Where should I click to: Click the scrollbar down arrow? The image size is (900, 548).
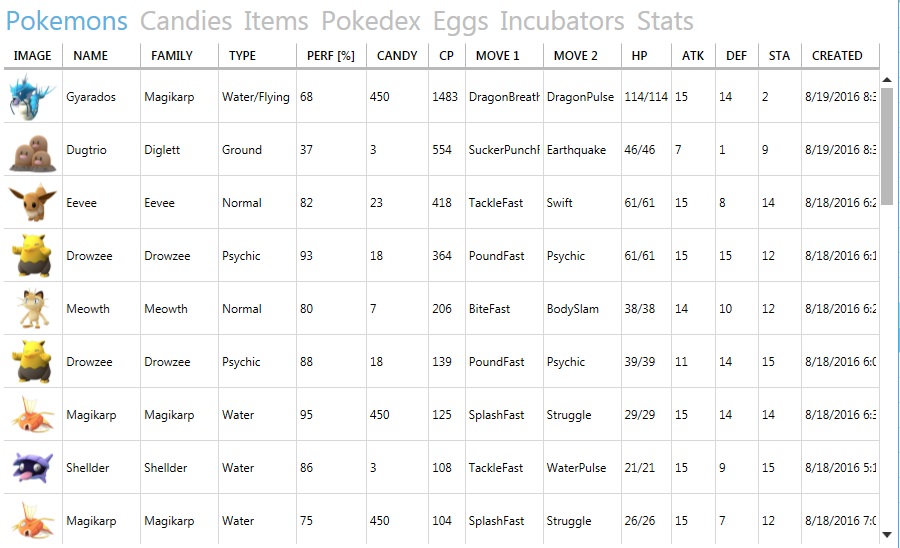click(887, 535)
